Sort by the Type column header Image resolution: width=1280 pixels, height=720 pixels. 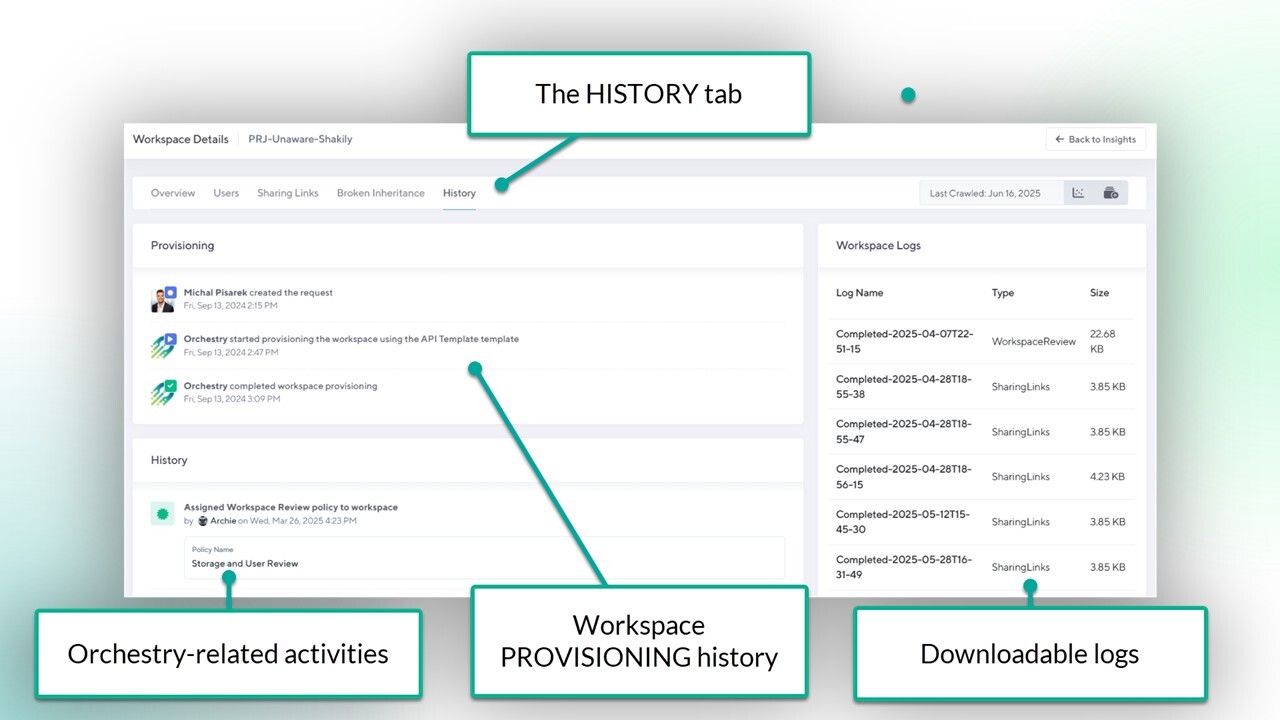point(1003,293)
